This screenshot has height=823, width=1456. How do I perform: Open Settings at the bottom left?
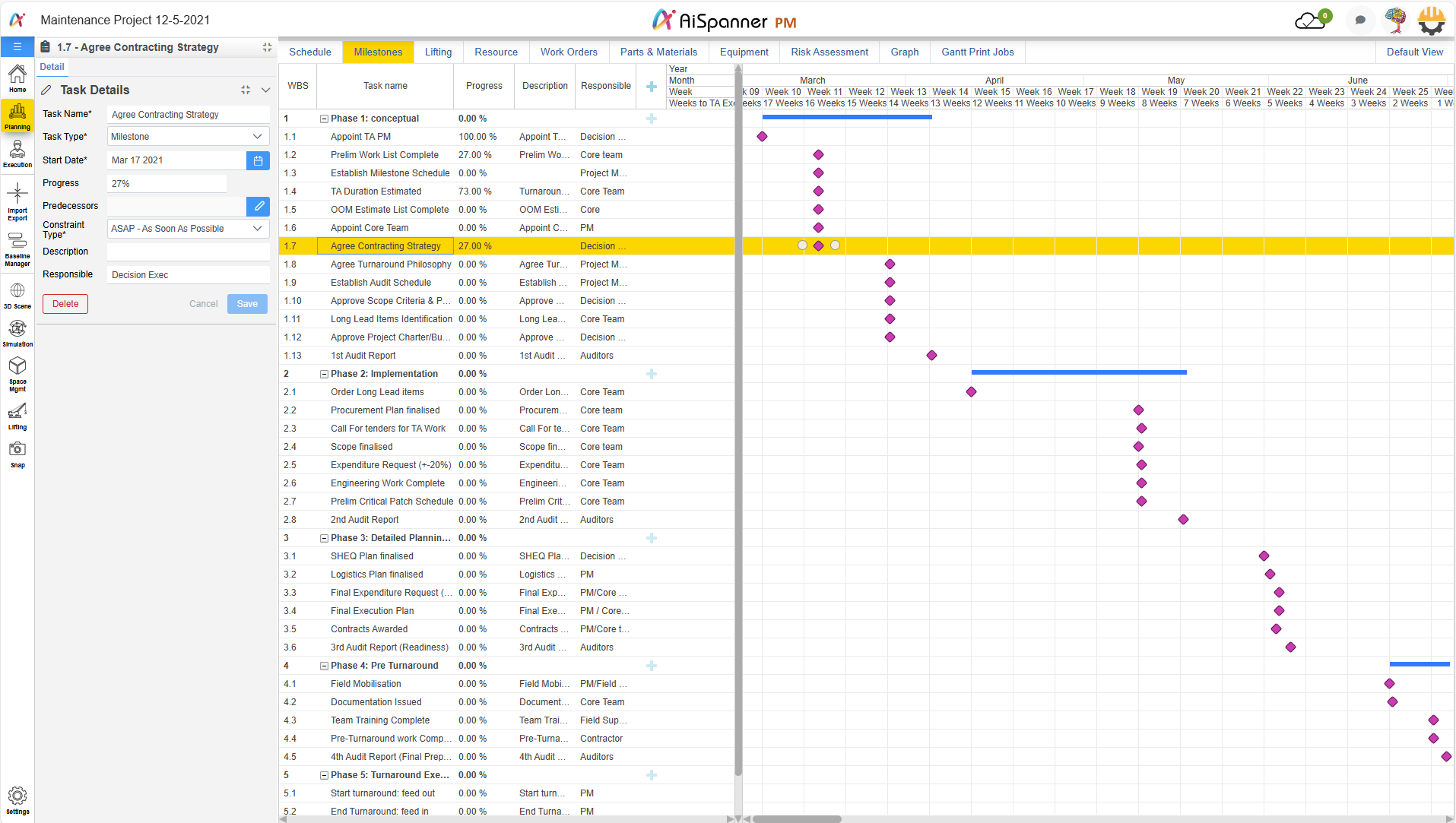[x=17, y=799]
